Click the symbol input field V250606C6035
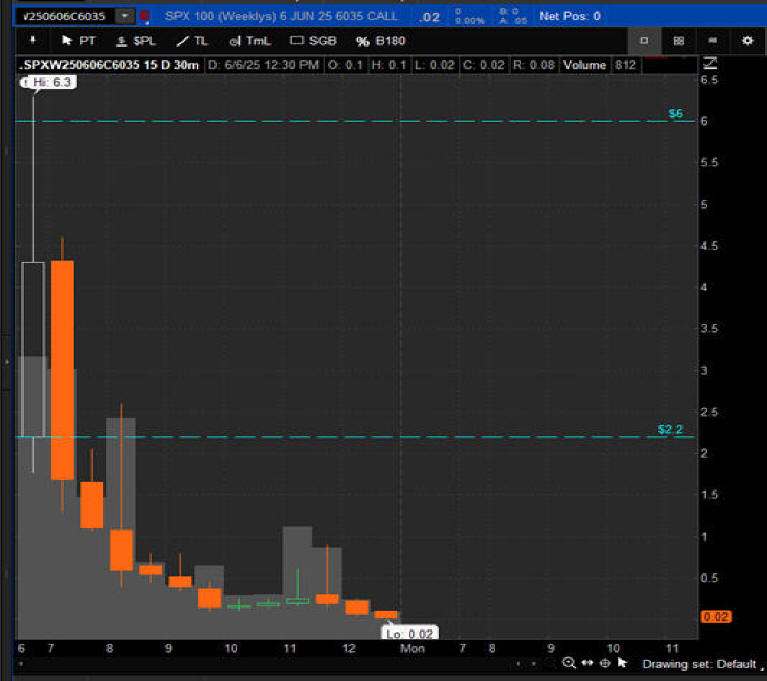Image resolution: width=767 pixels, height=681 pixels. click(65, 16)
